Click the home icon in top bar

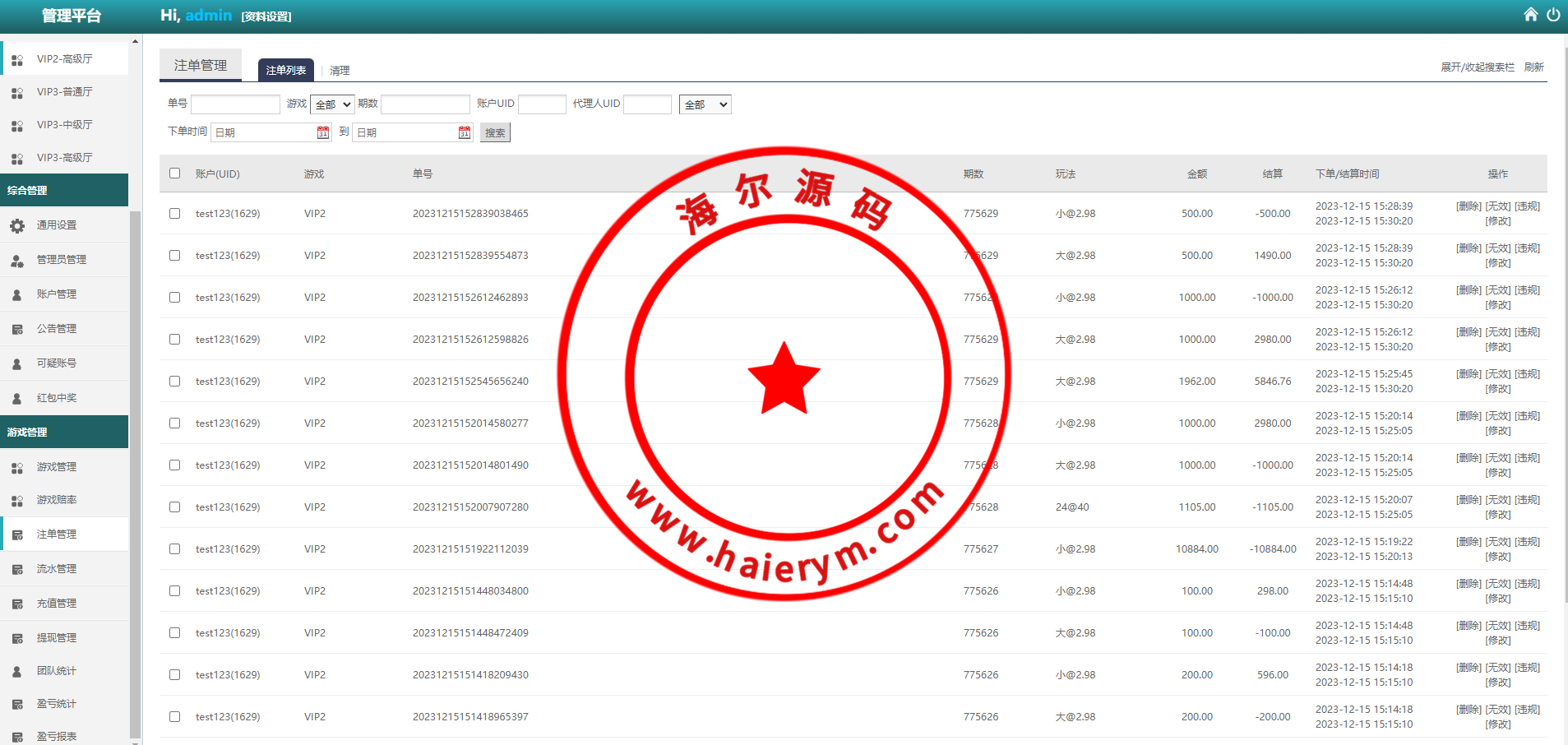click(1530, 15)
